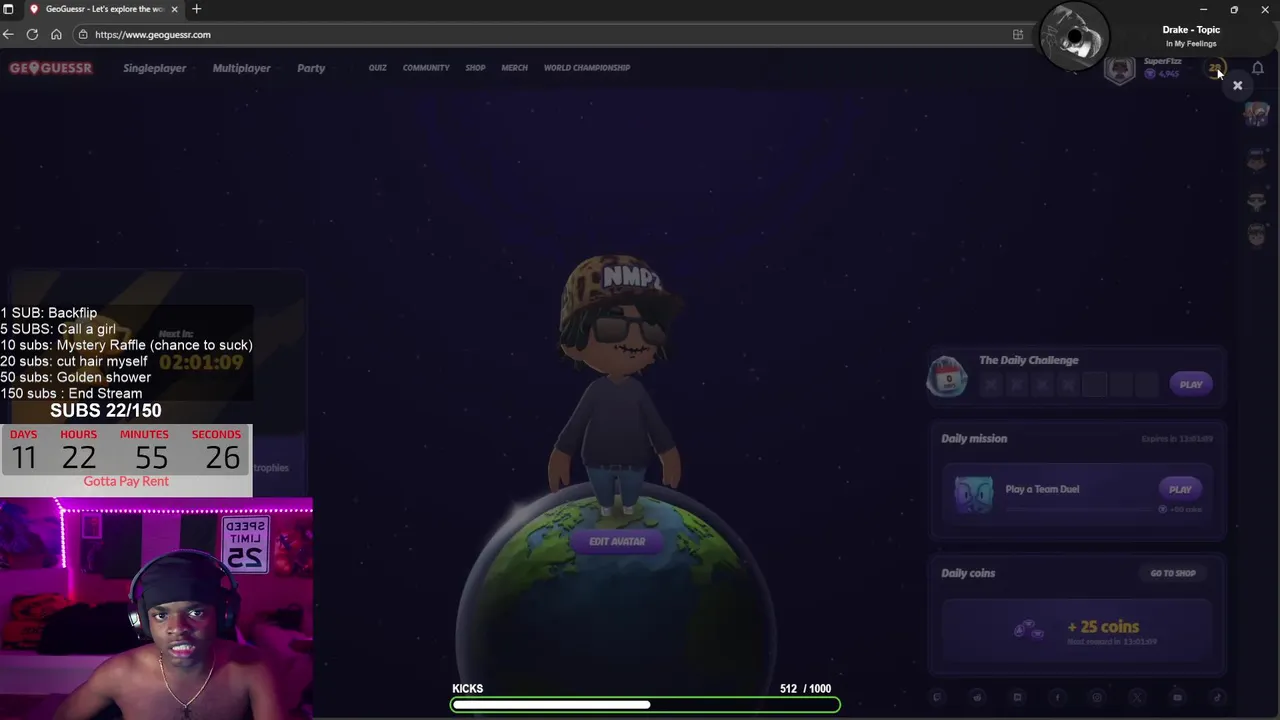Open the YouTube social icon in footer
The height and width of the screenshot is (720, 1280).
[x=1177, y=698]
